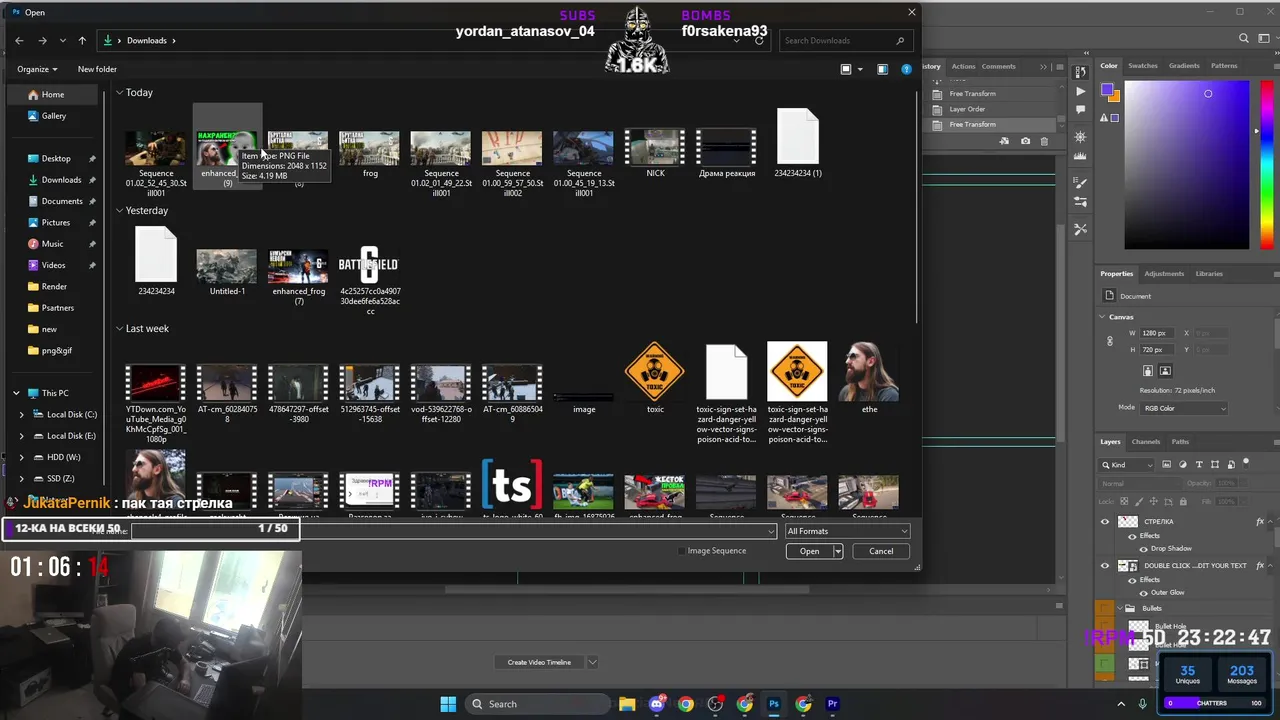This screenshot has width=1280, height=720.
Task: Expand Local Disk (E:) node
Action: 22,436
